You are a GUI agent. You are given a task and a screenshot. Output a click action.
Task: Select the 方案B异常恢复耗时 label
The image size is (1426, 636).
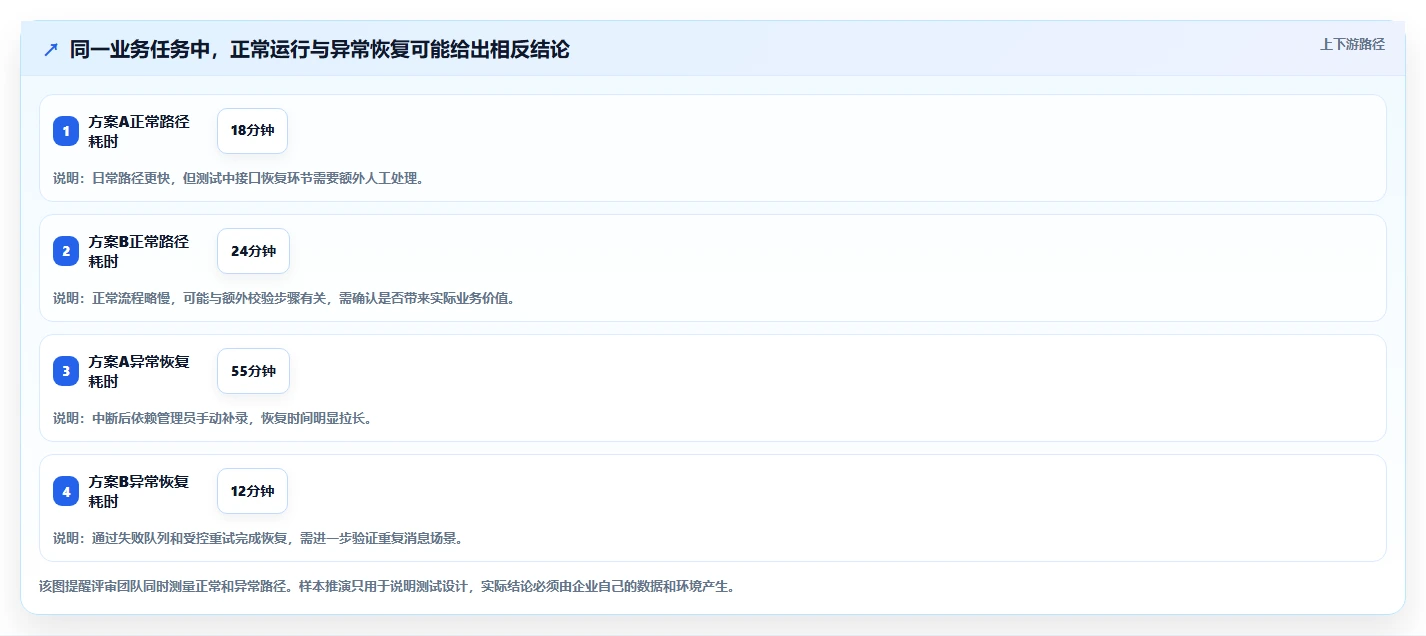(x=139, y=491)
